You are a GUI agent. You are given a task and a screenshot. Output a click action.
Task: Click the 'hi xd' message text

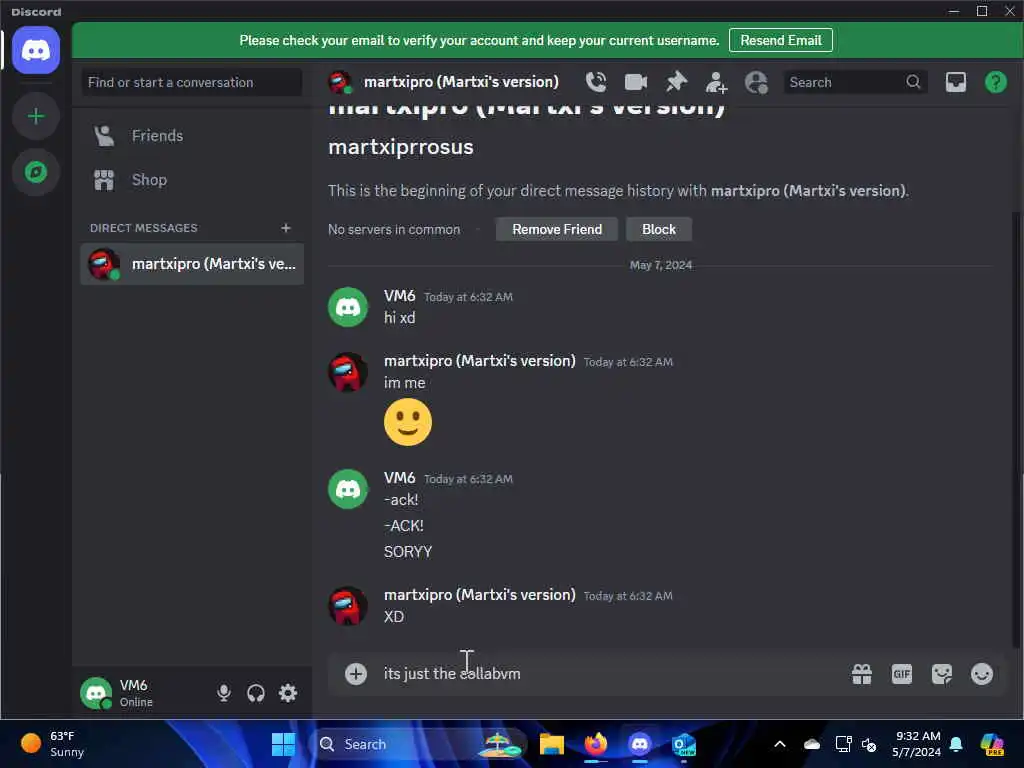pos(400,318)
